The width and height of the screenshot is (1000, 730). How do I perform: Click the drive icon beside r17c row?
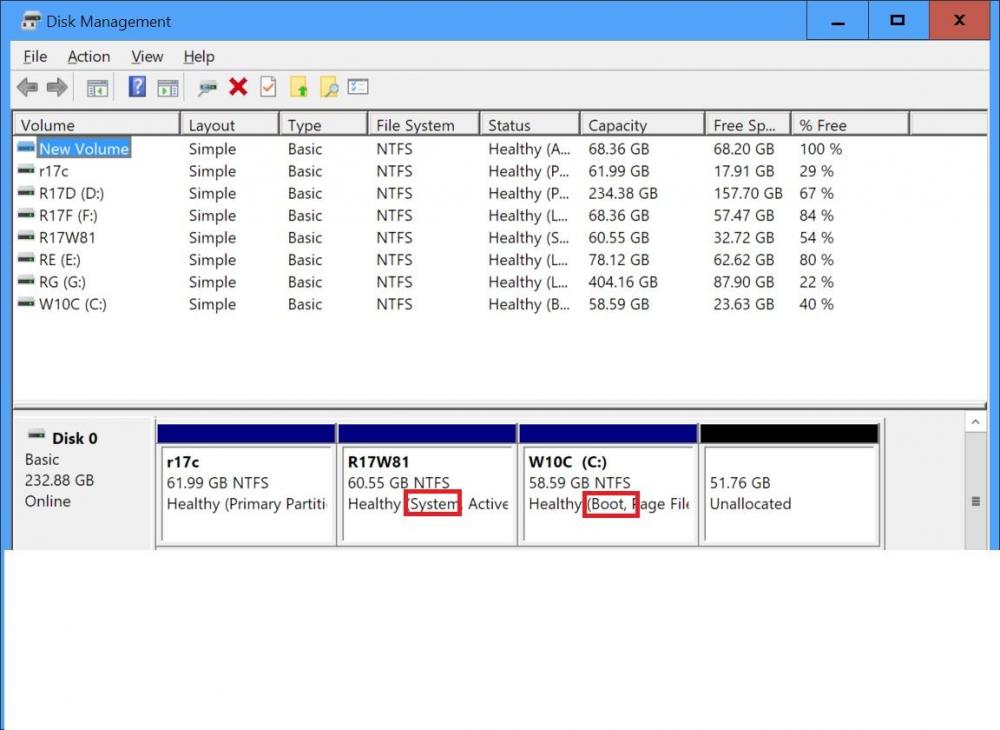click(26, 170)
